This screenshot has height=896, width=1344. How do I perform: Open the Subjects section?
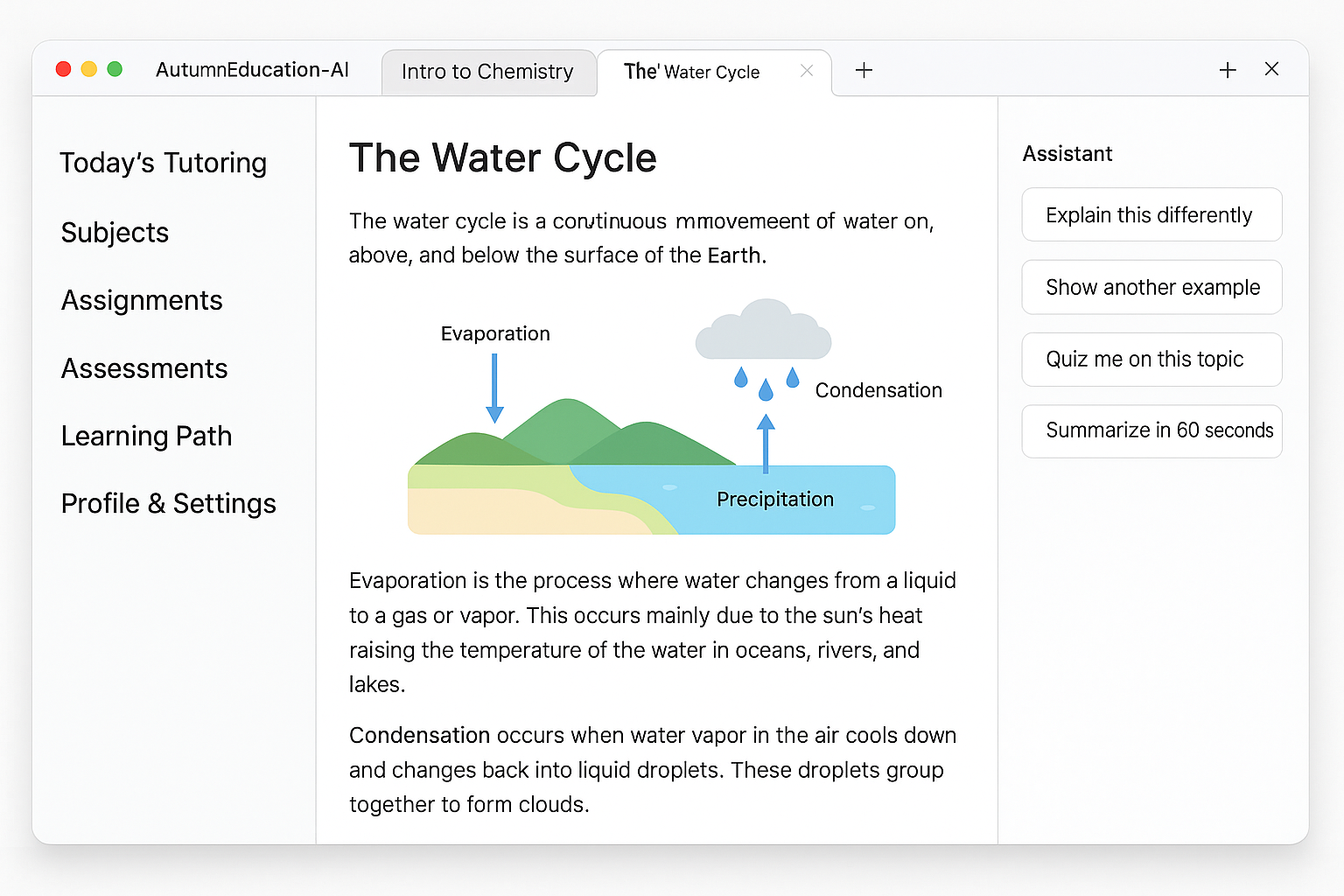[115, 233]
